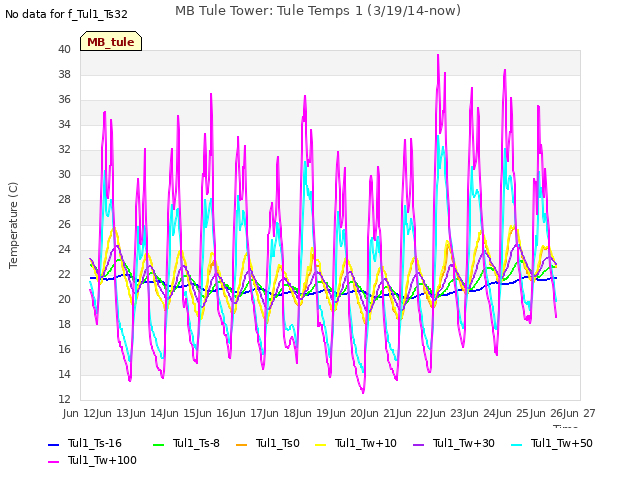The image size is (640, 480).
Task: Click the magenta Tul1_Tw+100 legend swatch
Action: (54, 461)
